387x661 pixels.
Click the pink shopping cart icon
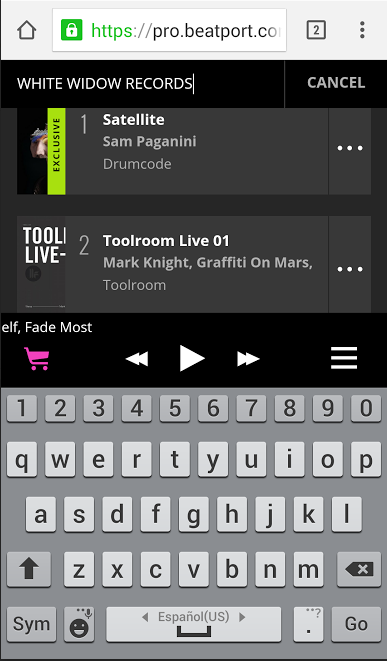pyautogui.click(x=37, y=359)
